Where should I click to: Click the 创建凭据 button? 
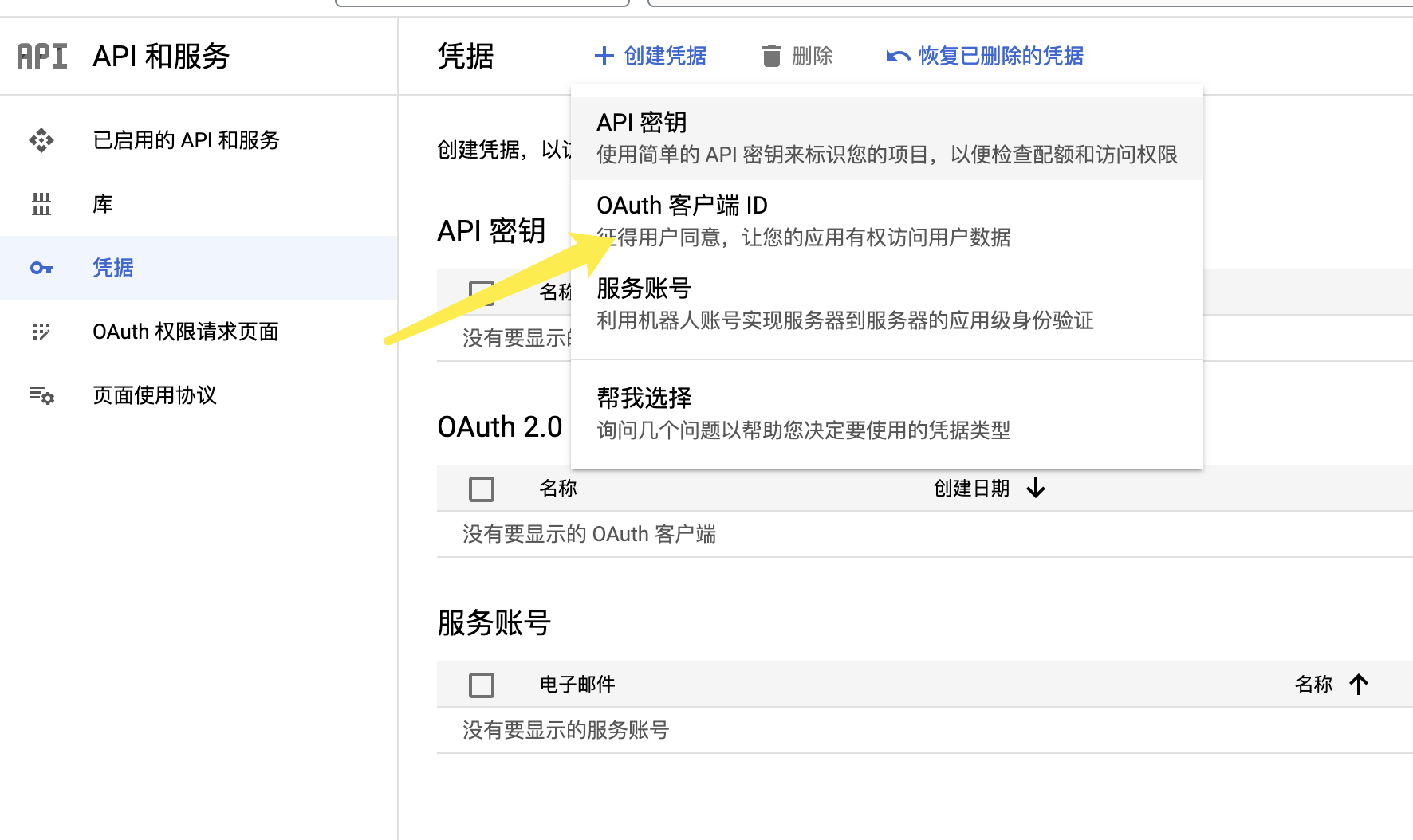[x=651, y=56]
